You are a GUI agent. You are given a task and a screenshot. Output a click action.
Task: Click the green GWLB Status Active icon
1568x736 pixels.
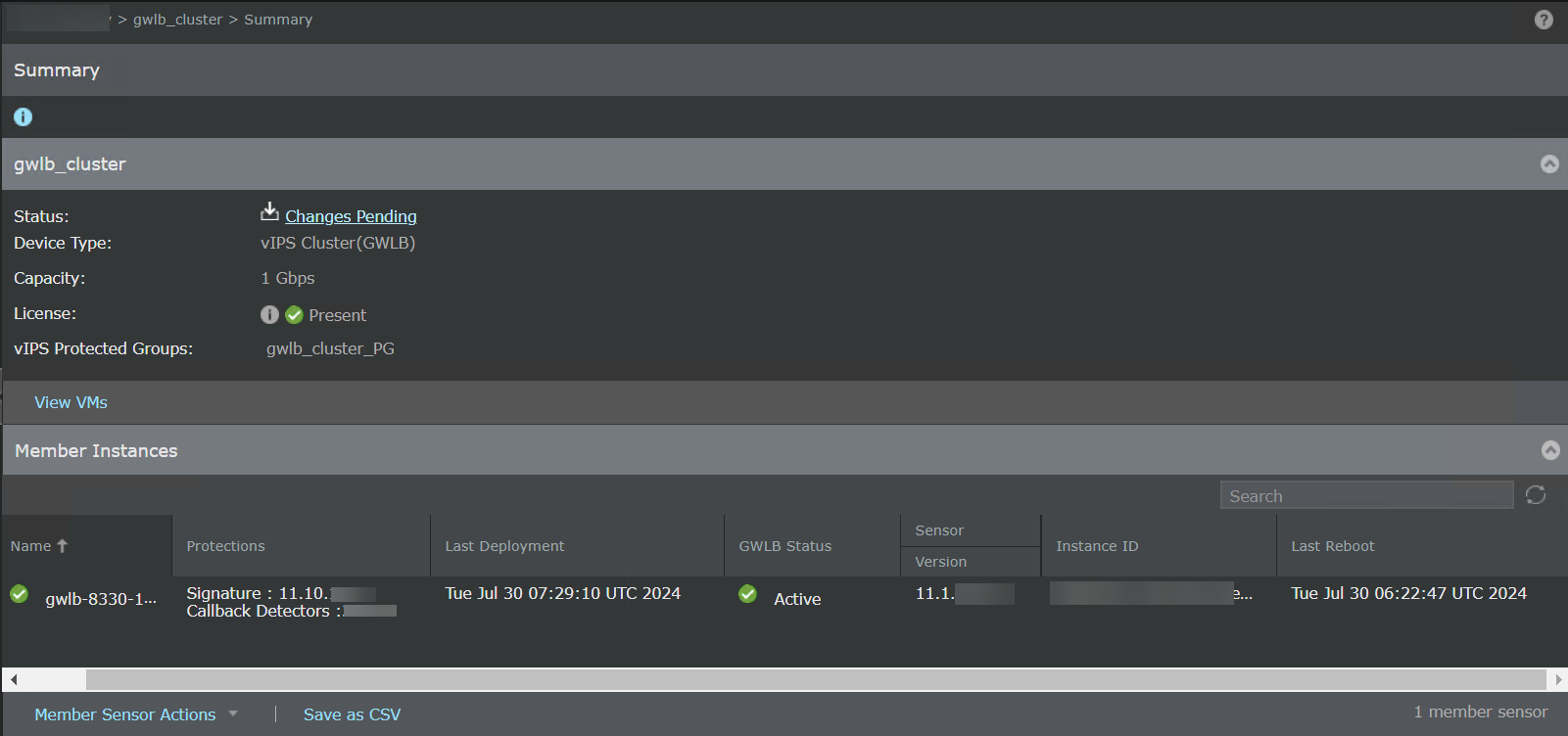coord(747,594)
